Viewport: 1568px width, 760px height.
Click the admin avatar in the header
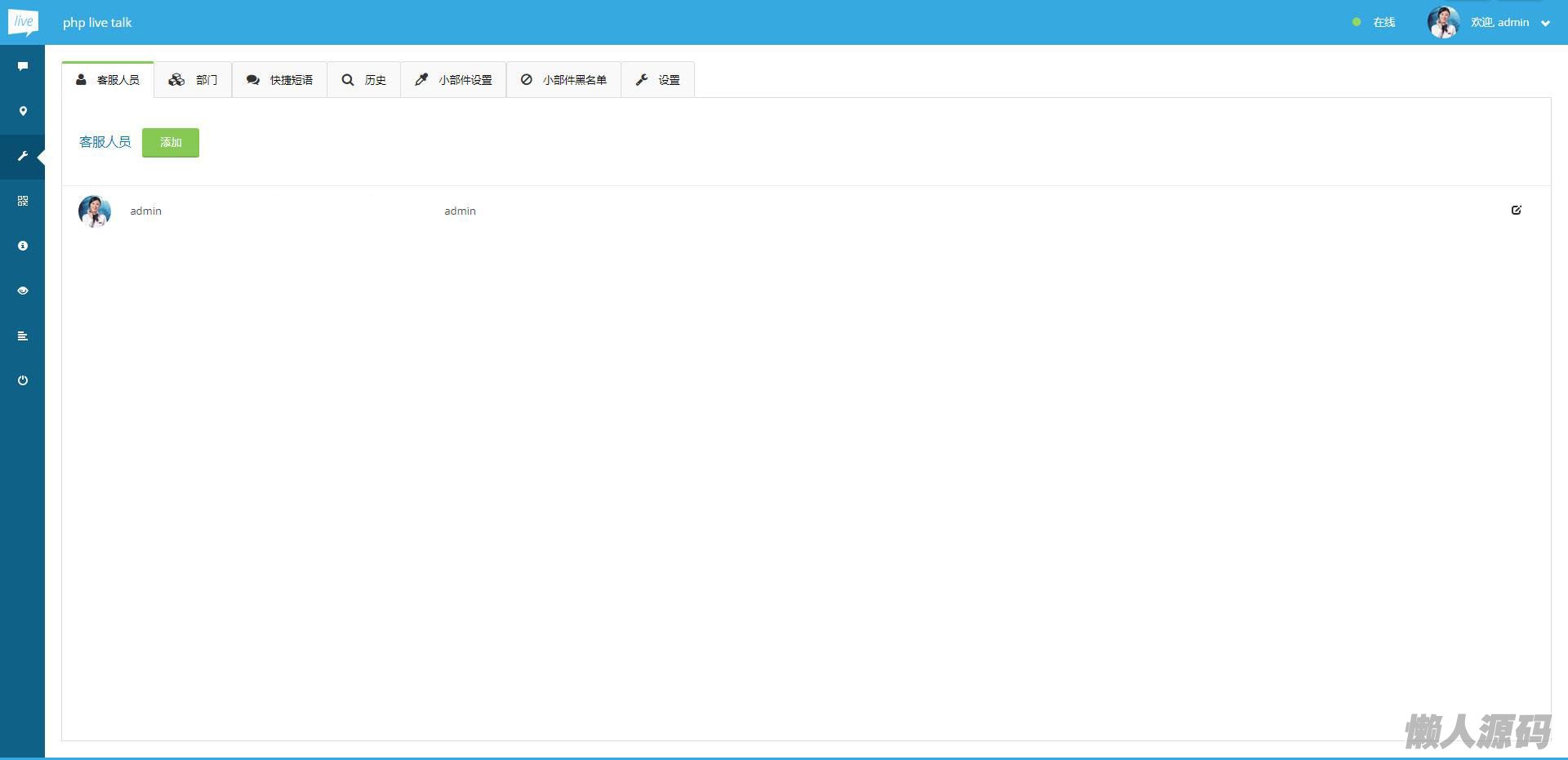pyautogui.click(x=1443, y=22)
